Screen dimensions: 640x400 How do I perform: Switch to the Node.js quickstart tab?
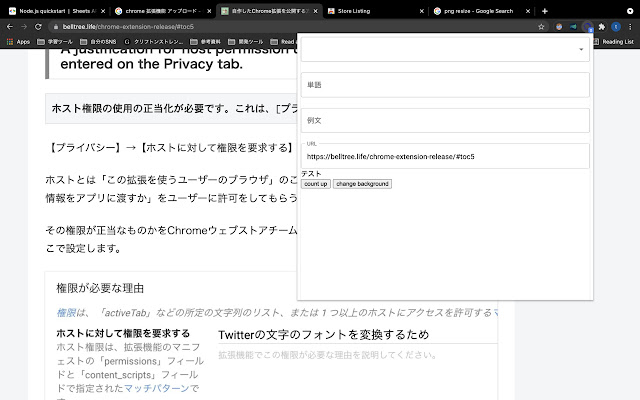tap(57, 11)
